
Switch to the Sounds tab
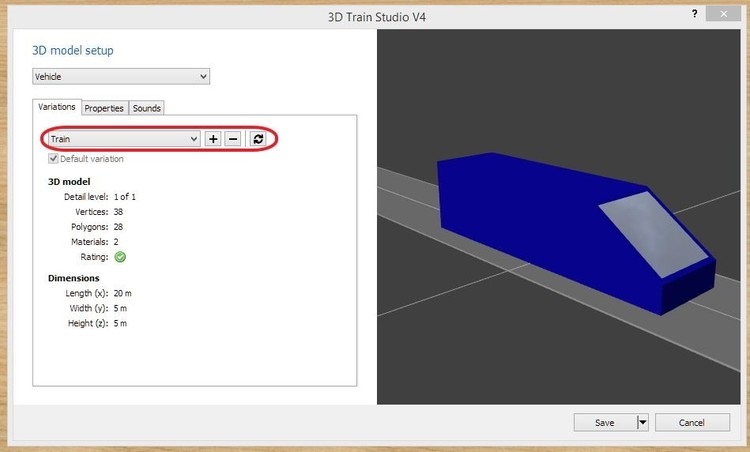[146, 108]
